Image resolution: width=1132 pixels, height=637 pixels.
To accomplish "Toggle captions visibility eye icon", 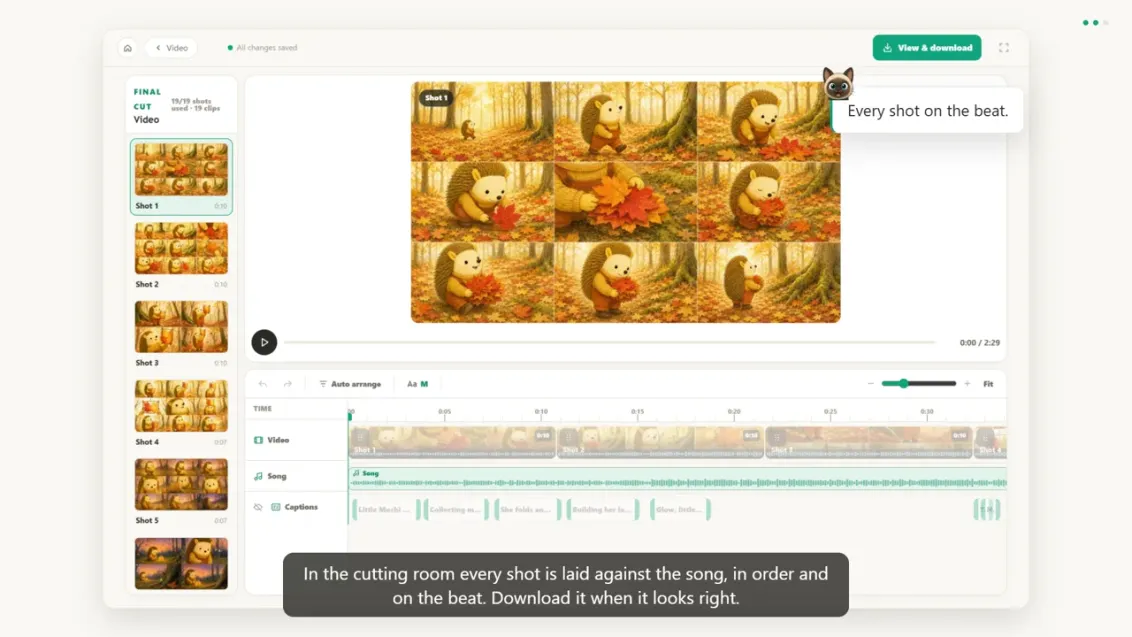I will coord(258,507).
